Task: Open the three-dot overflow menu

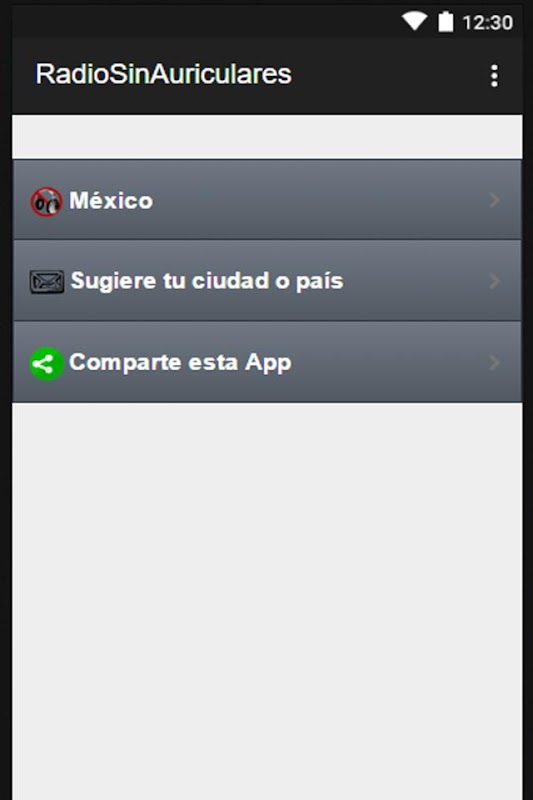Action: (494, 76)
